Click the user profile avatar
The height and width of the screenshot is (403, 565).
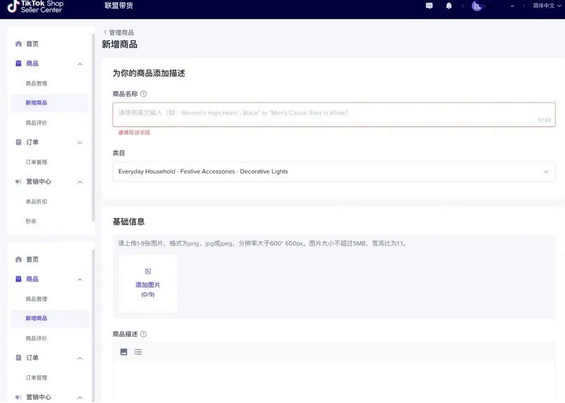point(477,6)
